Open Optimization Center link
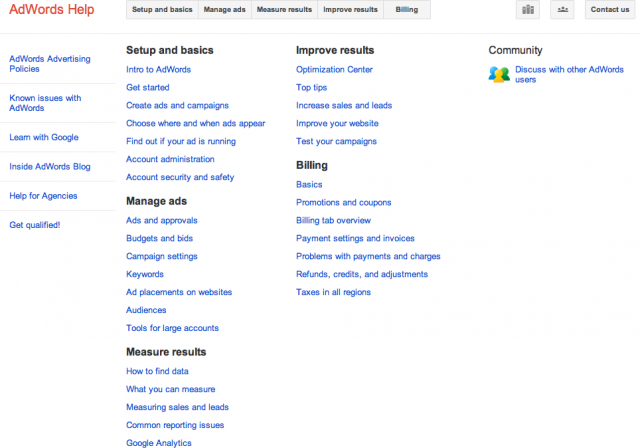 [334, 69]
